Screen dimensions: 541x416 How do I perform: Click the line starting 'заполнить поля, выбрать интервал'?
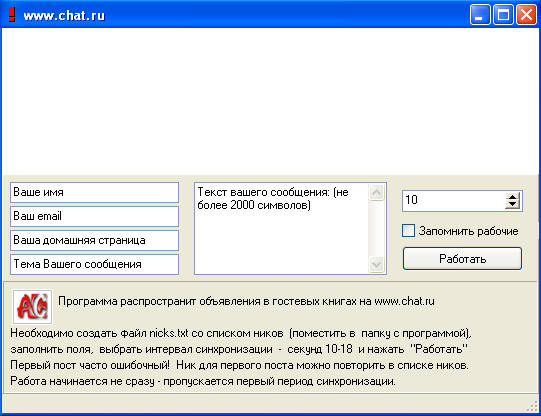tap(239, 349)
